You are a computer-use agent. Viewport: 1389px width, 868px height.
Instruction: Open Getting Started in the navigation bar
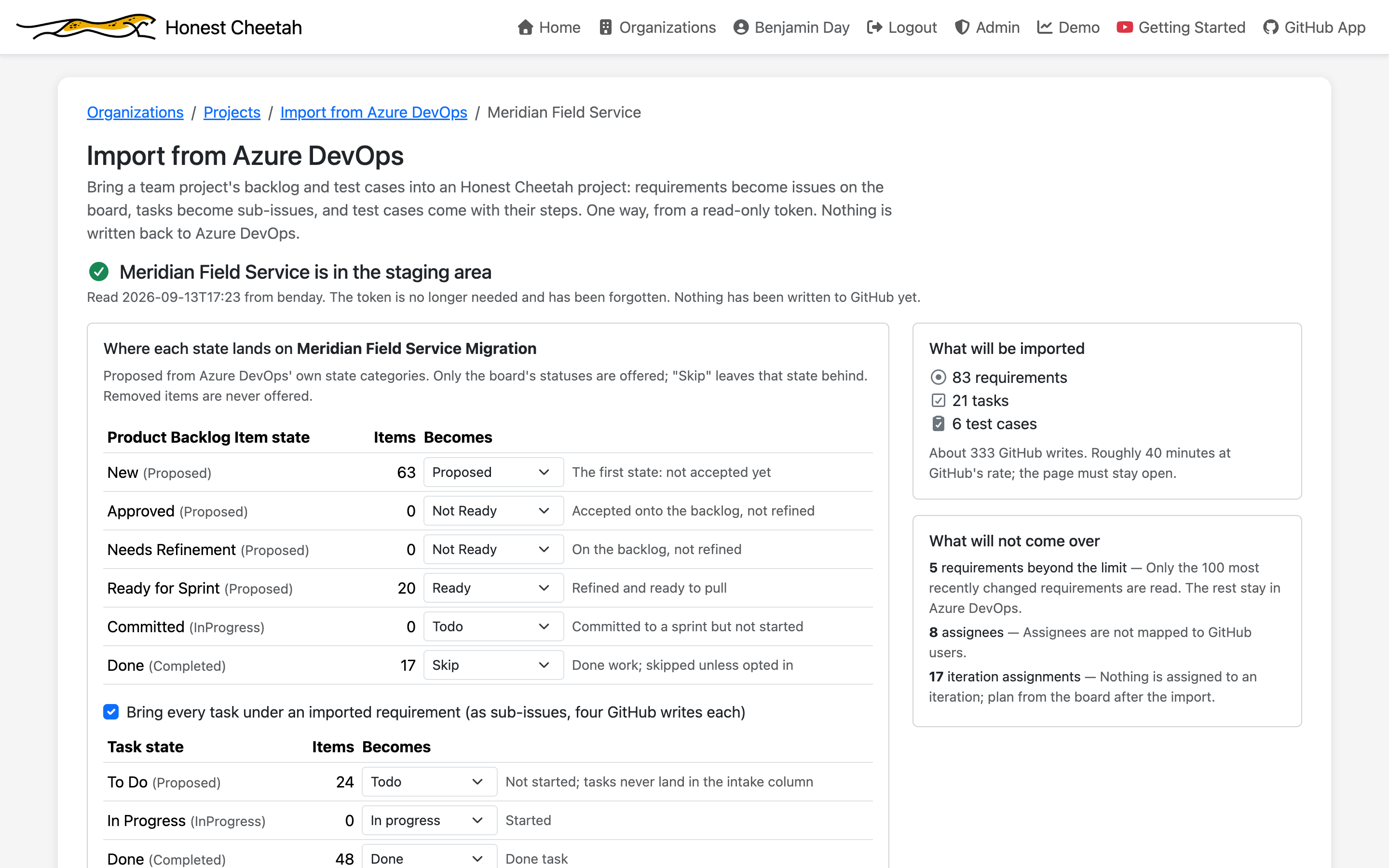(x=1181, y=27)
